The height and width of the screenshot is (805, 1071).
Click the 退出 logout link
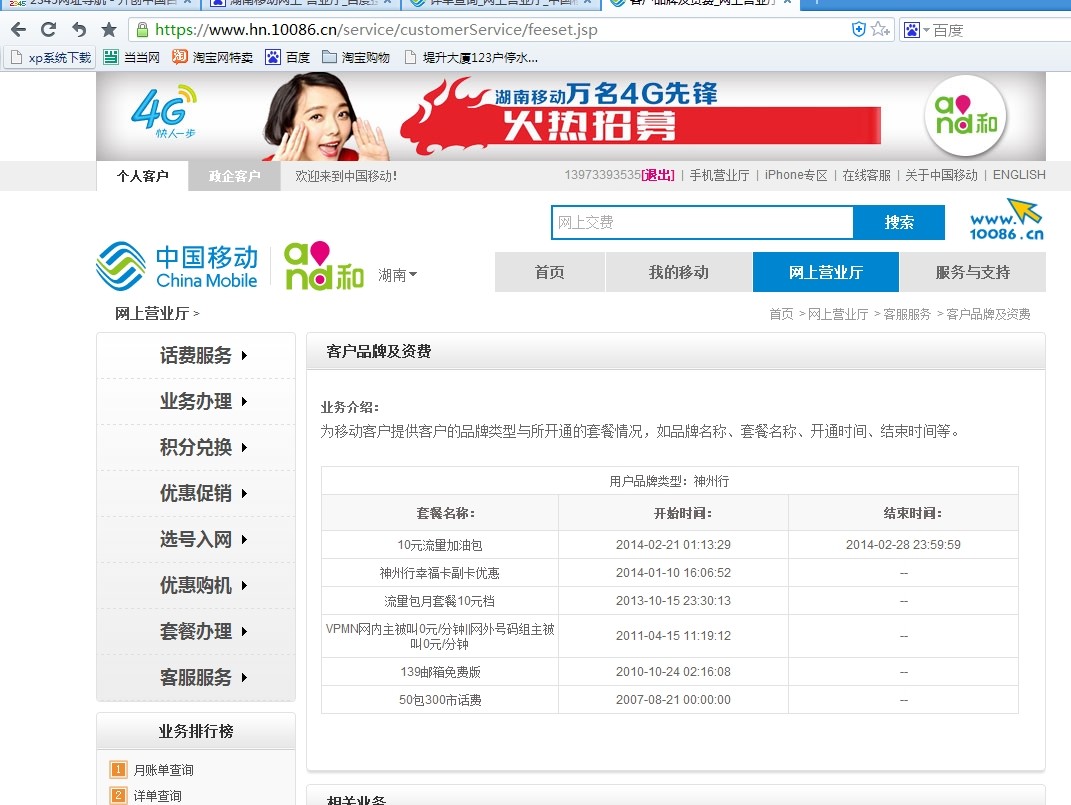658,175
